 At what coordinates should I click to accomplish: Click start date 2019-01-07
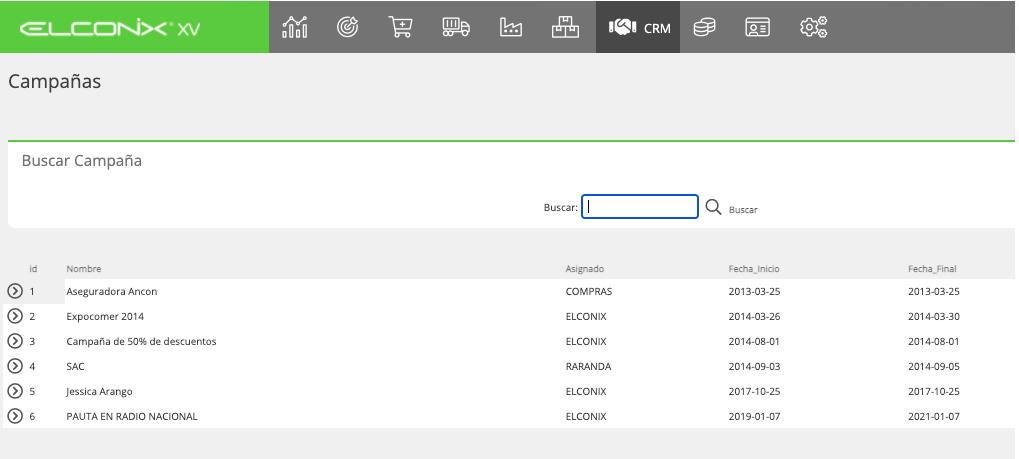coord(755,416)
